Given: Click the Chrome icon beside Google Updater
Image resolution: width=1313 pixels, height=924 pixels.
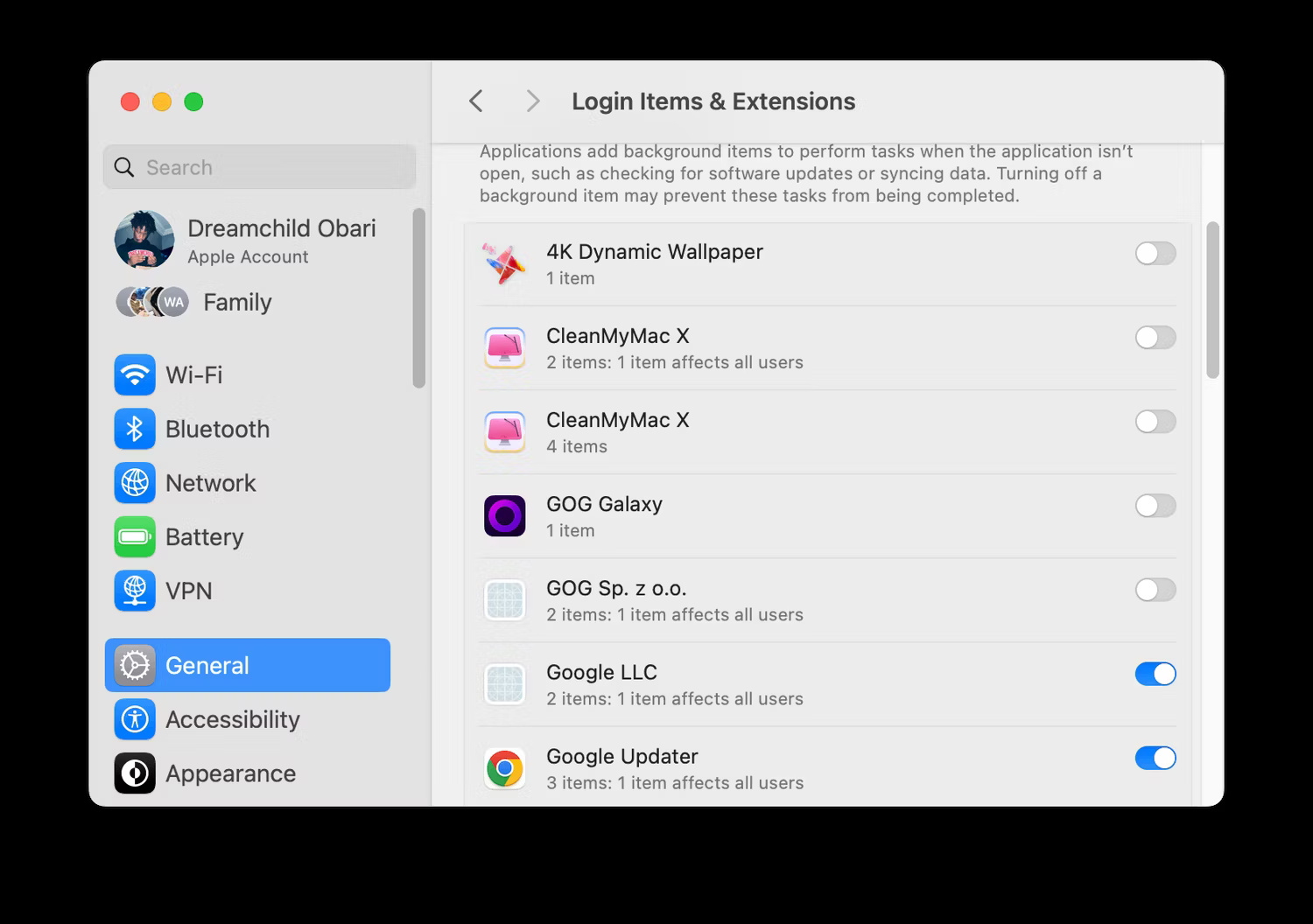Looking at the screenshot, I should point(504,767).
